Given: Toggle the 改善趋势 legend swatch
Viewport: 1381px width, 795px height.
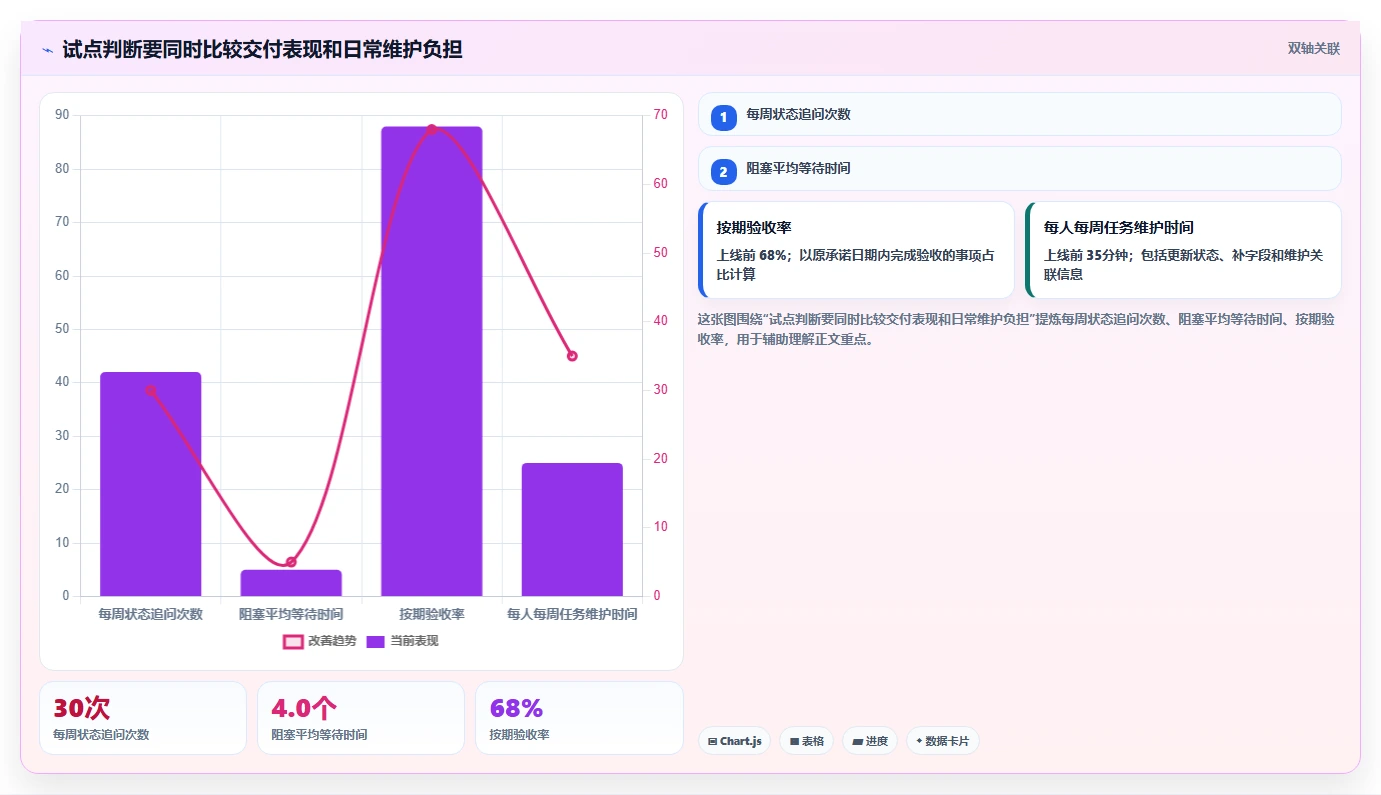Looking at the screenshot, I should coord(293,641).
